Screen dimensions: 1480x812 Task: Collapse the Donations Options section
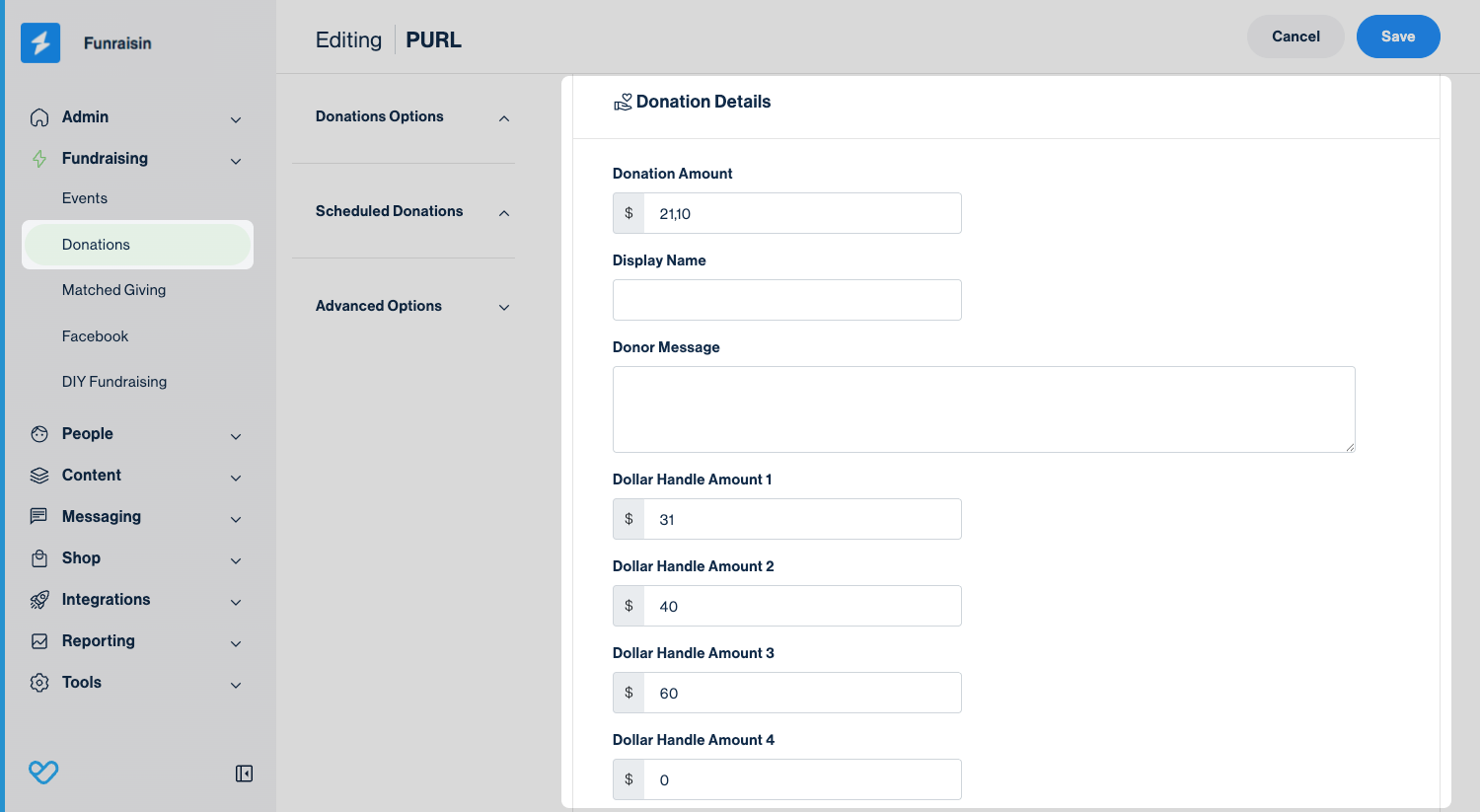[x=504, y=118]
